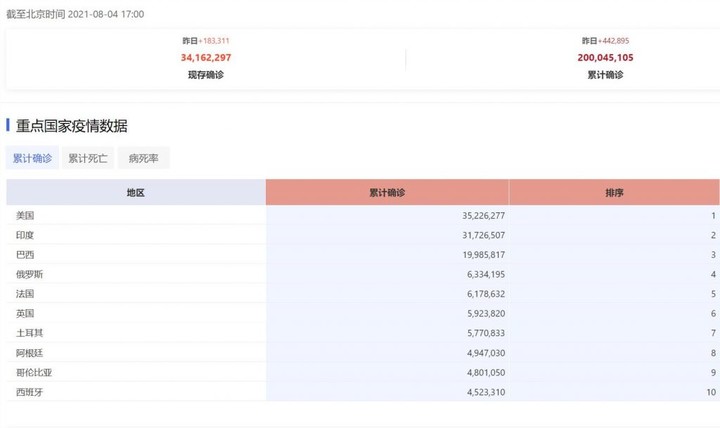Open the 累计死亡 tab

click(x=88, y=158)
